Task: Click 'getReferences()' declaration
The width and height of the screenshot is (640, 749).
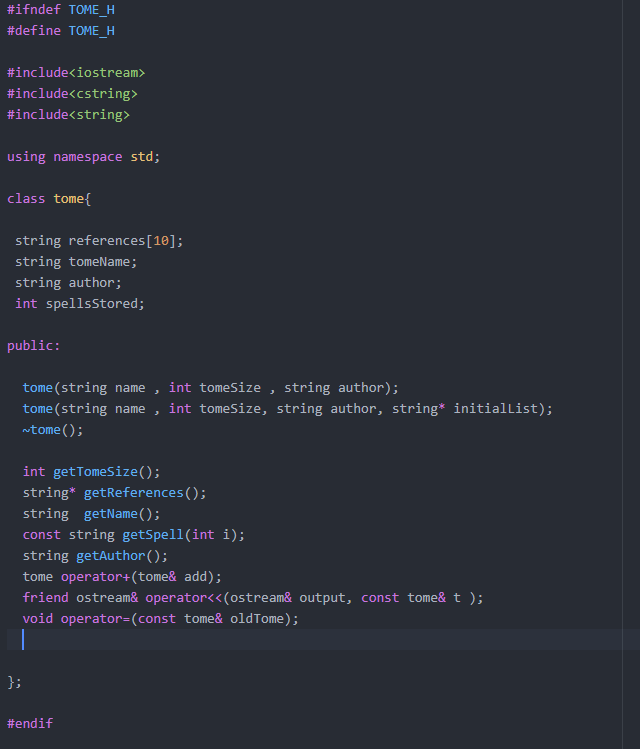Action: tap(114, 493)
